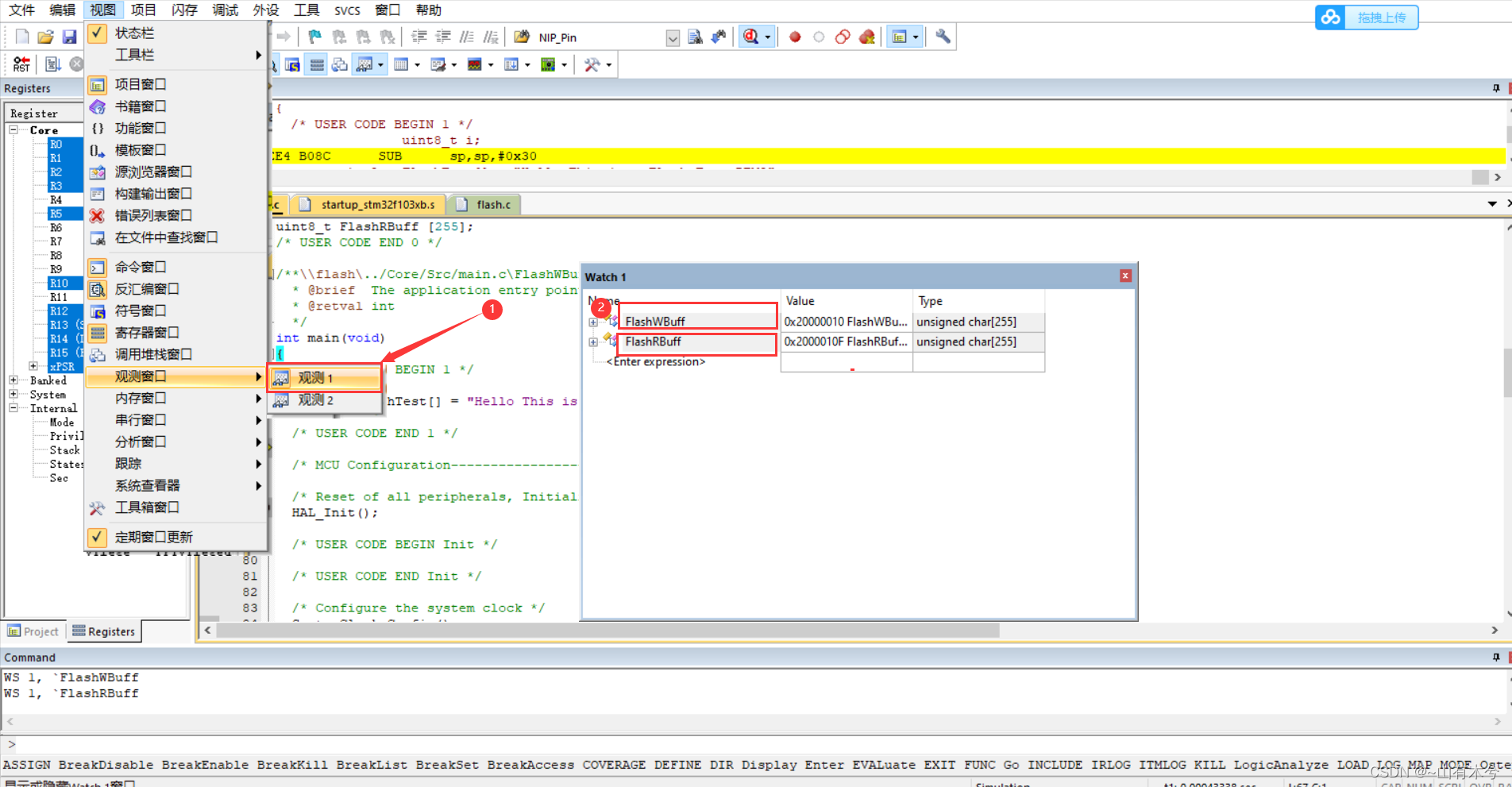This screenshot has height=787, width=1512.
Task: Click the Symbols window toolbar icon
Action: 293,64
